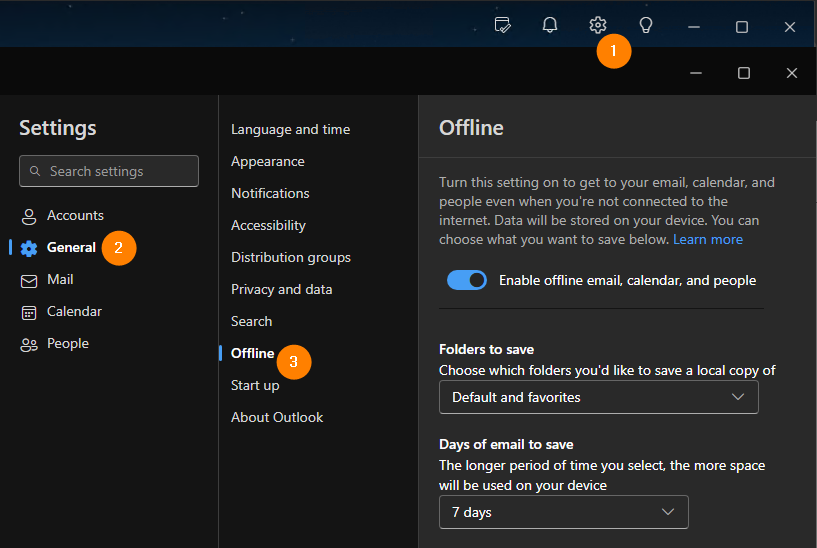
Task: Follow the Learn more link
Action: tap(708, 240)
